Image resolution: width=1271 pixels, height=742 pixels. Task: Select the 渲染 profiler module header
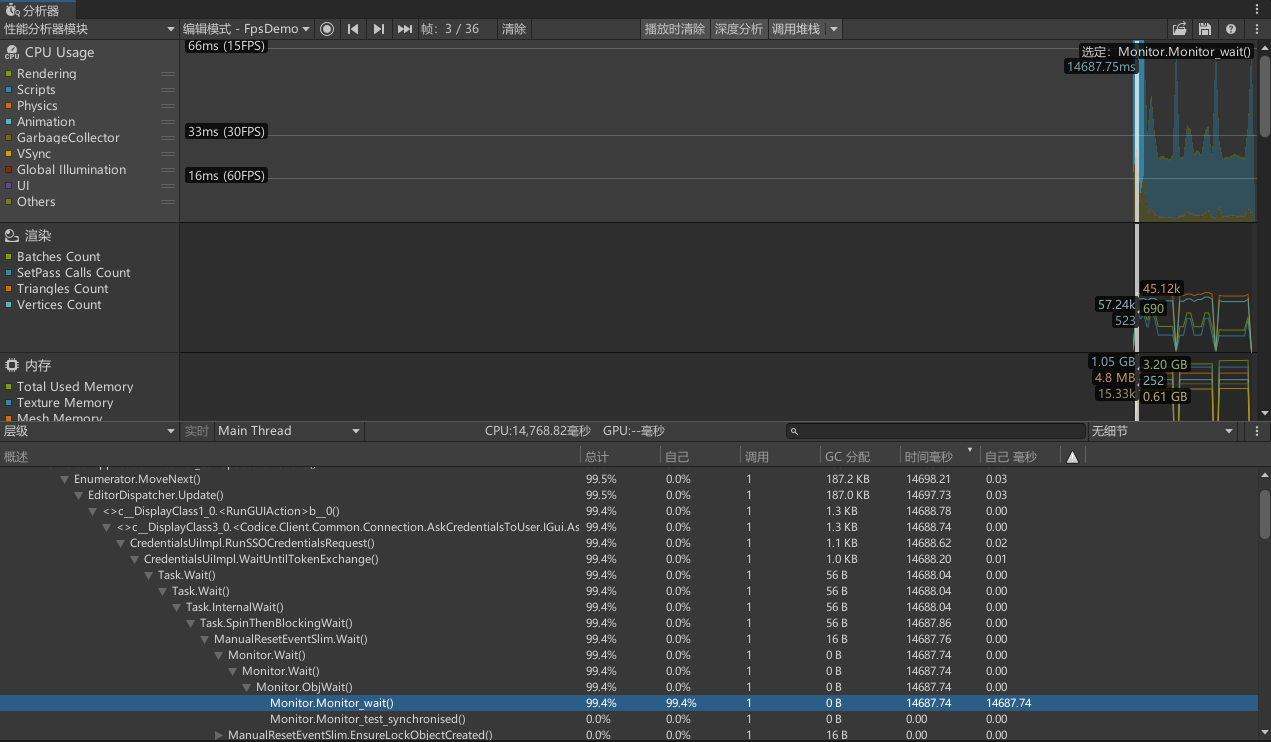coord(40,235)
